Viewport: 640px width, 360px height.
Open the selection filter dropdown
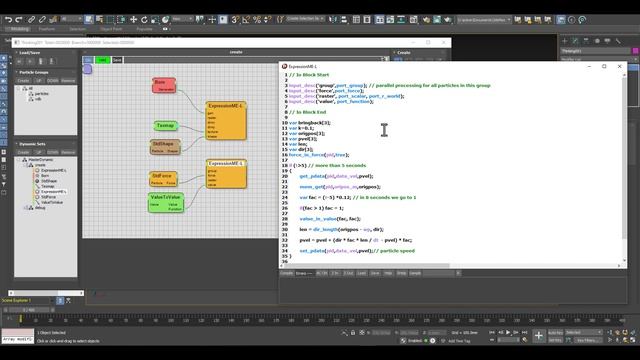(71, 19)
